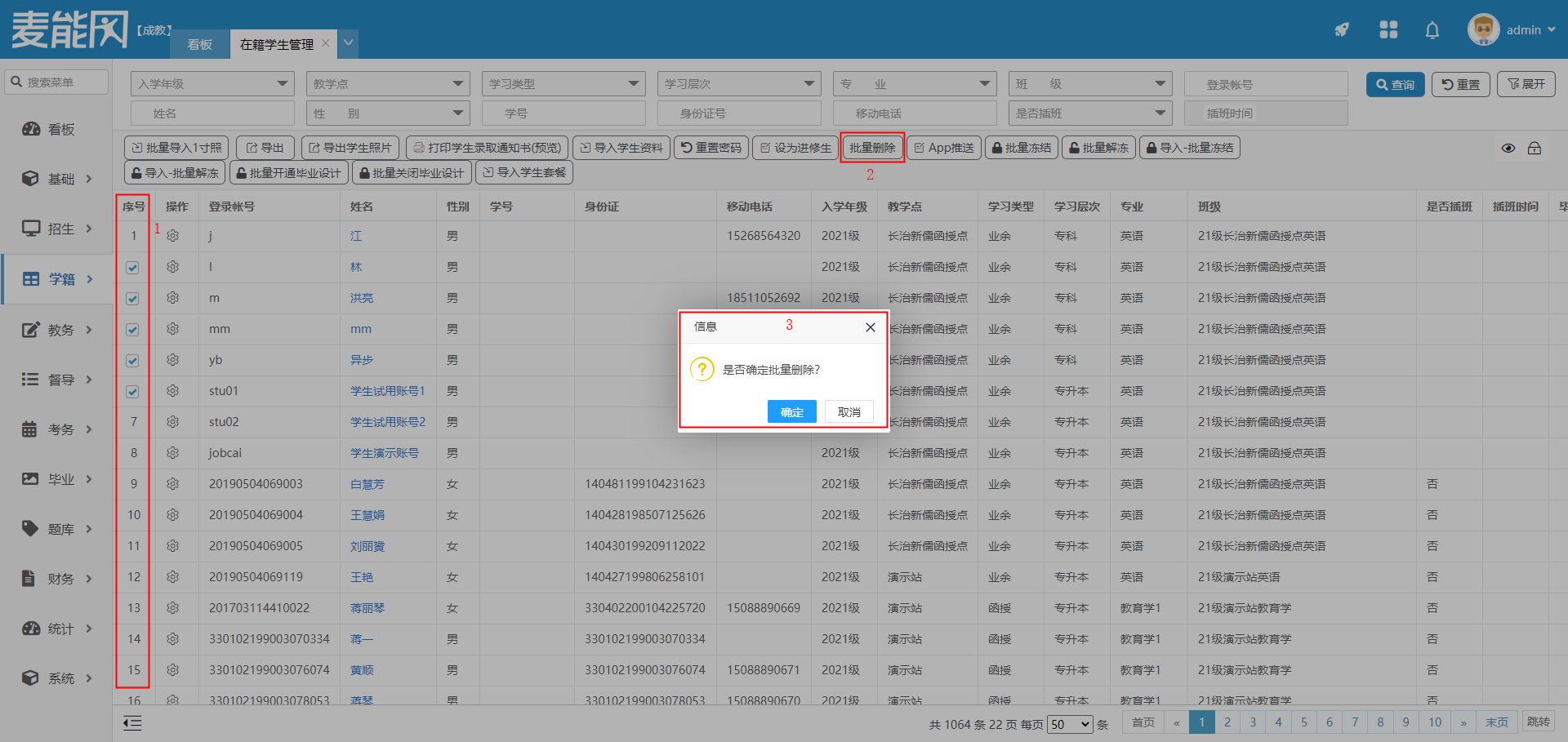Open the 入学年级 dropdown
Image resolution: width=1568 pixels, height=742 pixels.
coord(212,84)
